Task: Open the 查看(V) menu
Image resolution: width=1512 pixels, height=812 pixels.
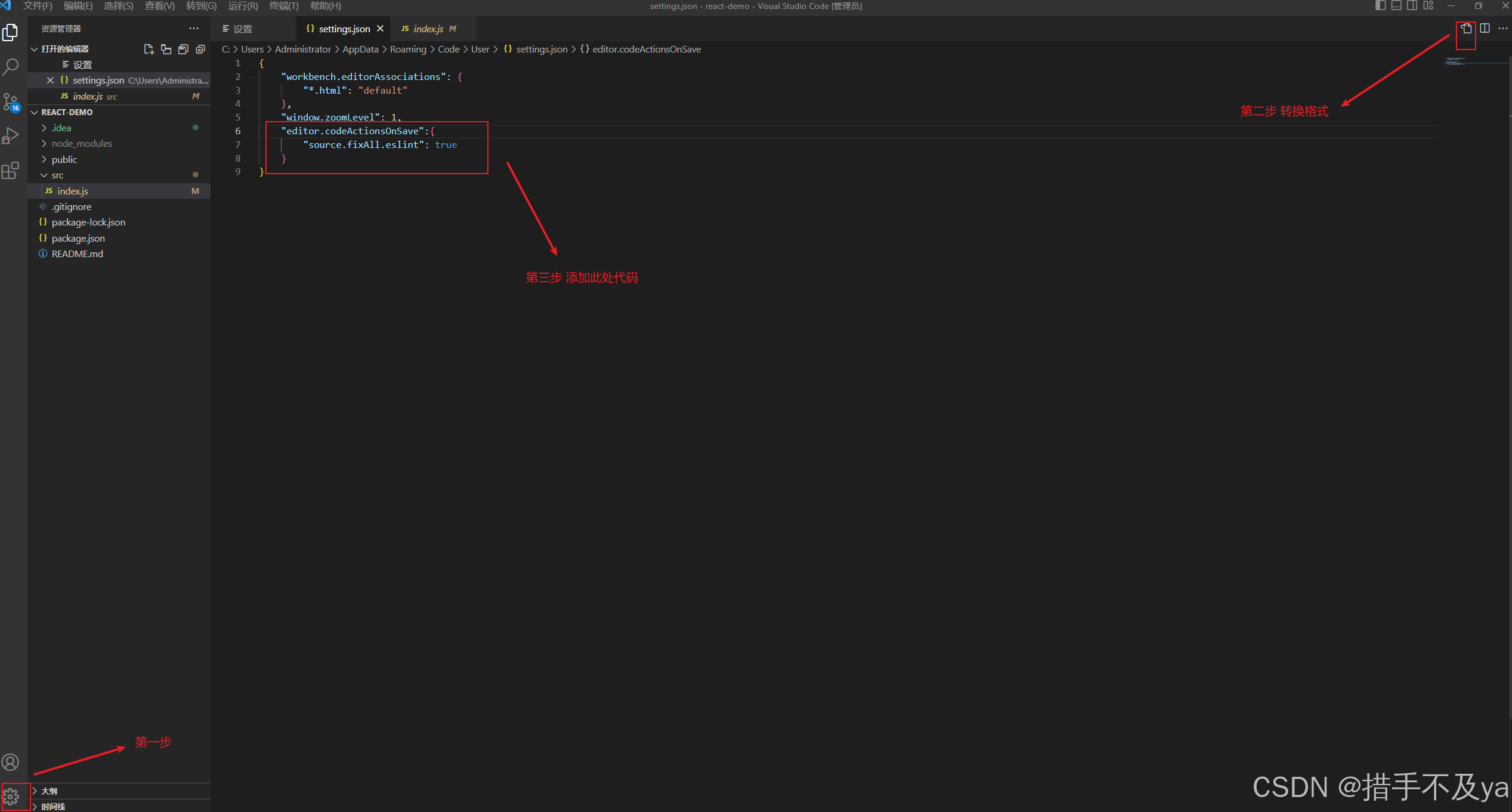Action: click(160, 6)
